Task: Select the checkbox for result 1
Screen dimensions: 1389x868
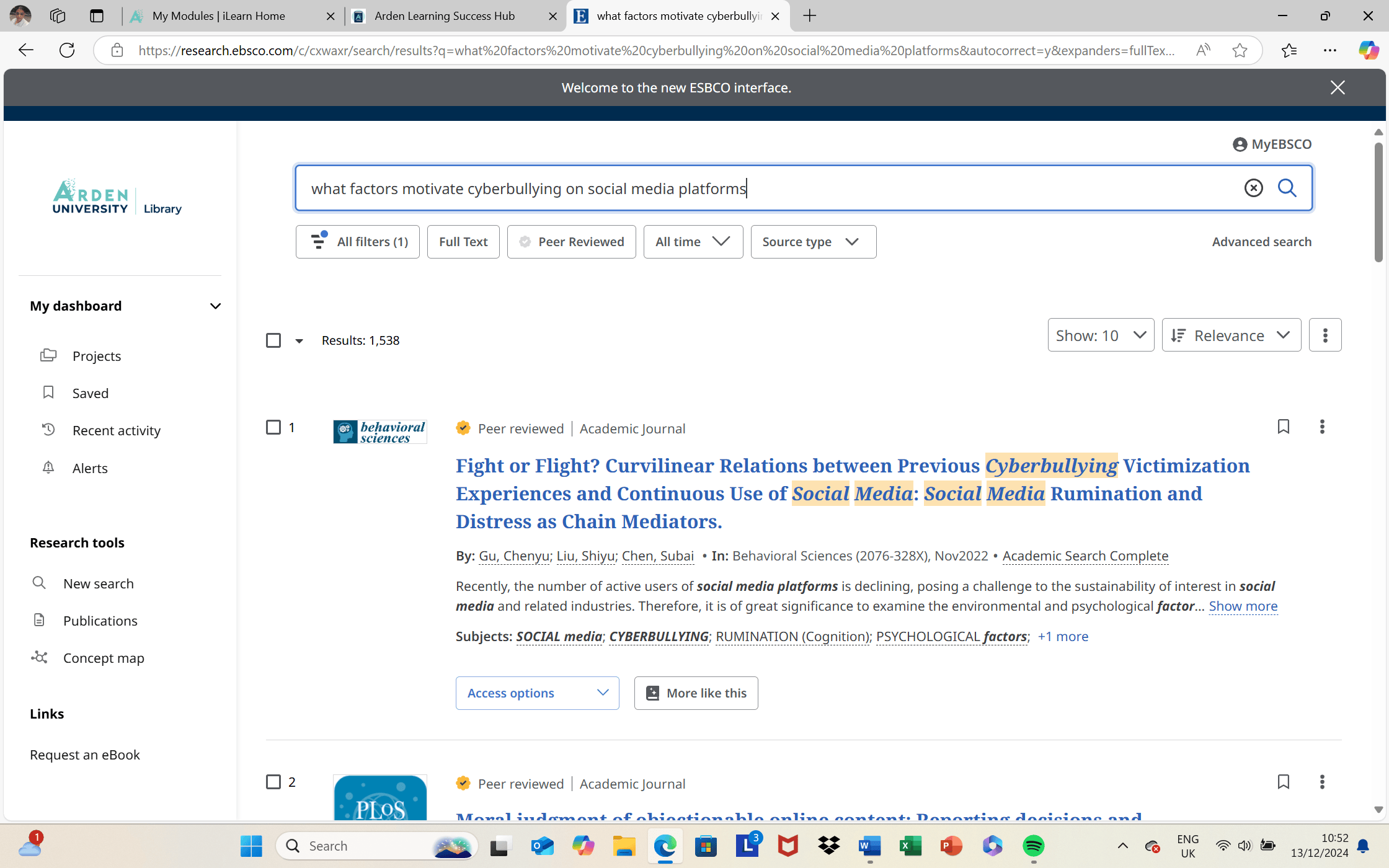Action: (x=273, y=427)
